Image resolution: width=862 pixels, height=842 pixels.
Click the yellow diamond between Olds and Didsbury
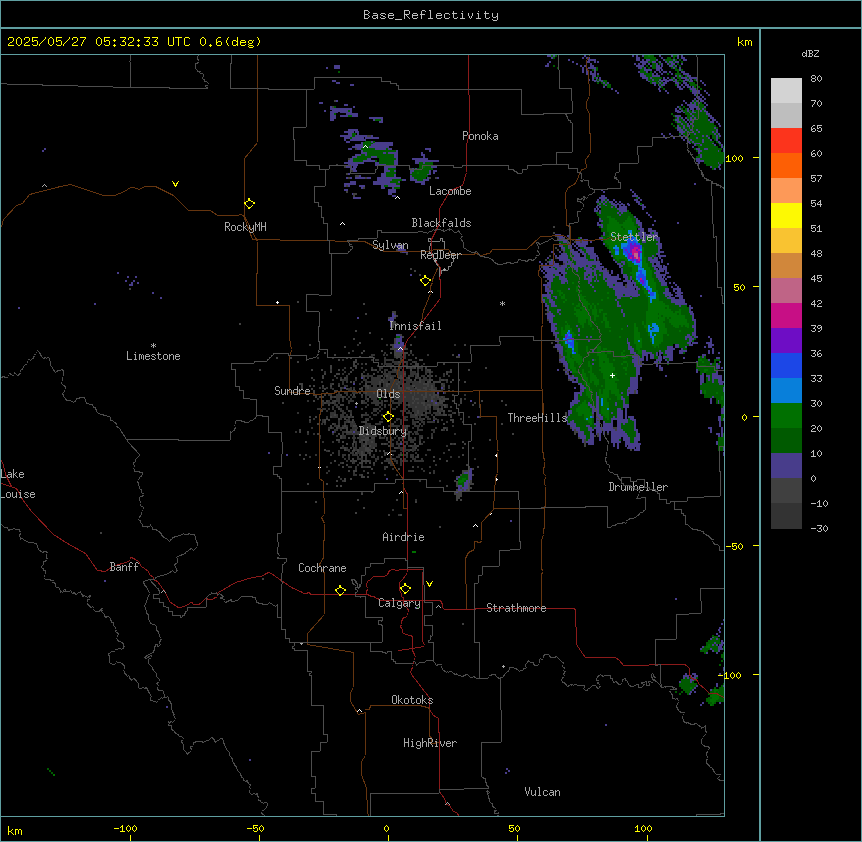388,417
